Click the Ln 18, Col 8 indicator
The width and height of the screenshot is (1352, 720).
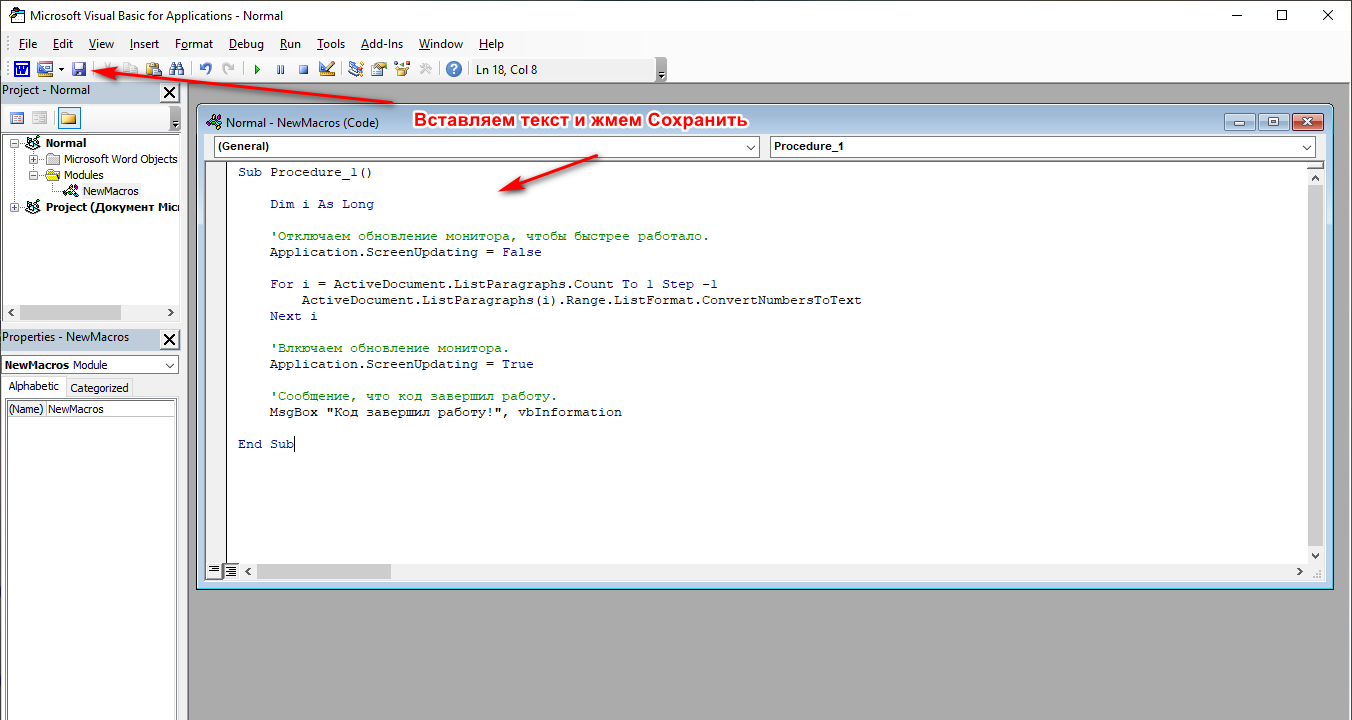pyautogui.click(x=507, y=70)
